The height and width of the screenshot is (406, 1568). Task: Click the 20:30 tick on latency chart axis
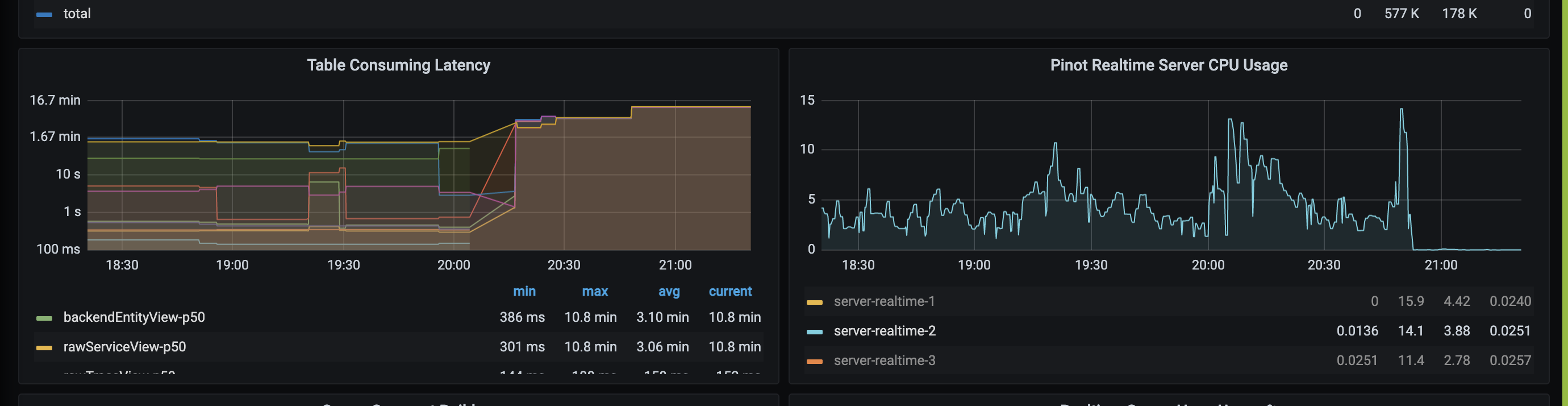click(564, 265)
